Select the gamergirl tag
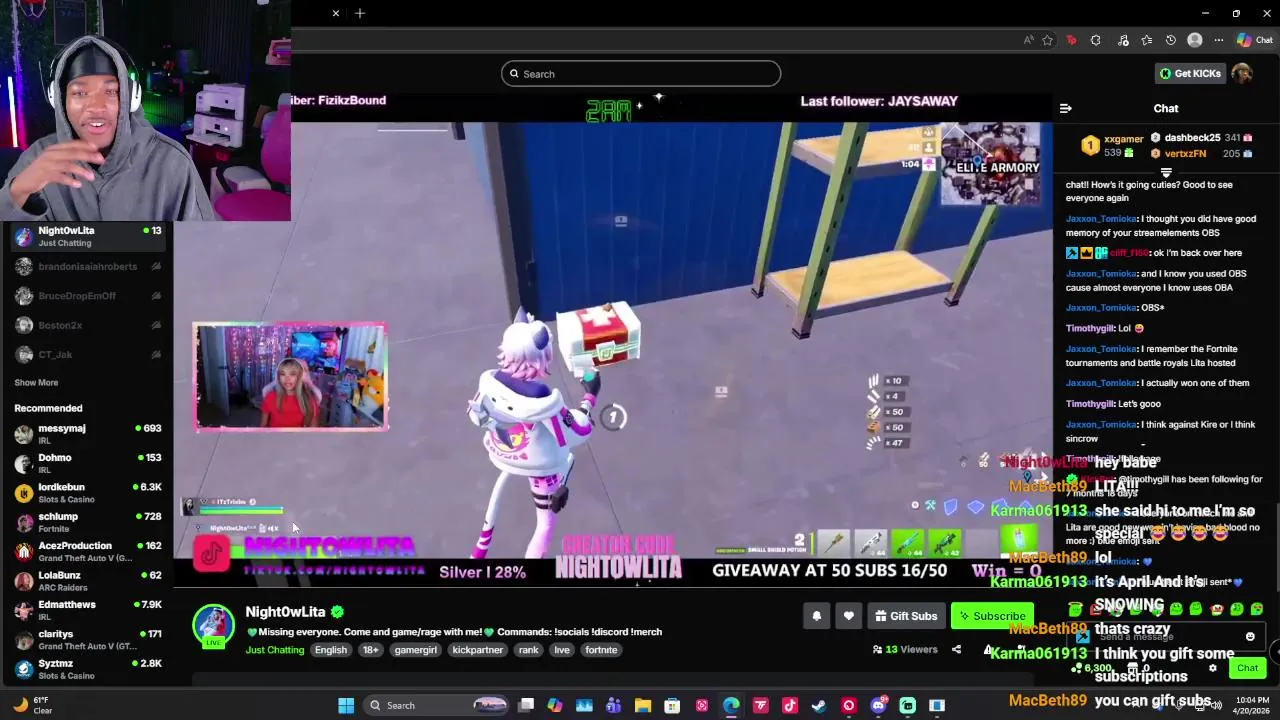 point(416,650)
